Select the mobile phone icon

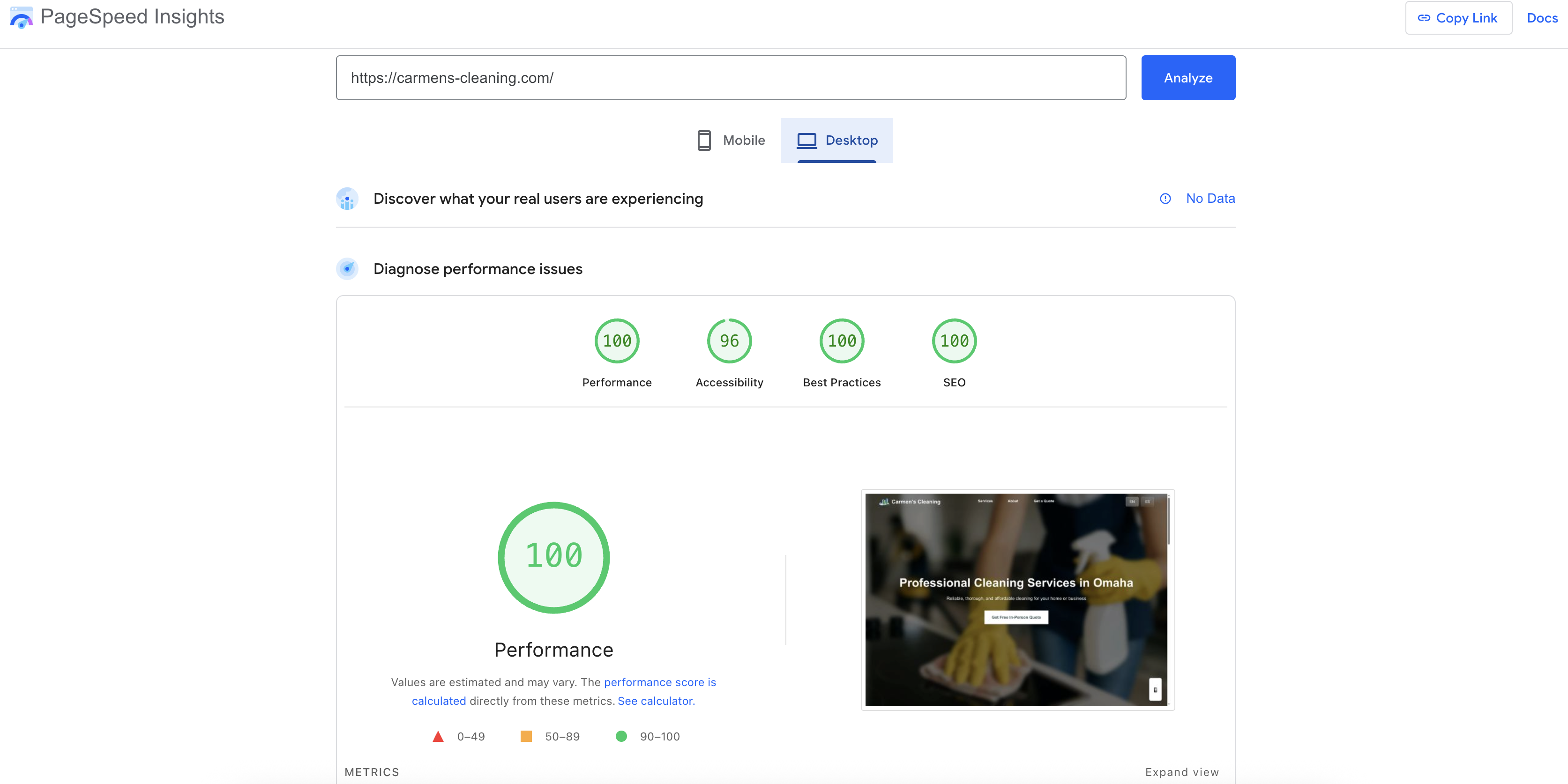[x=704, y=140]
